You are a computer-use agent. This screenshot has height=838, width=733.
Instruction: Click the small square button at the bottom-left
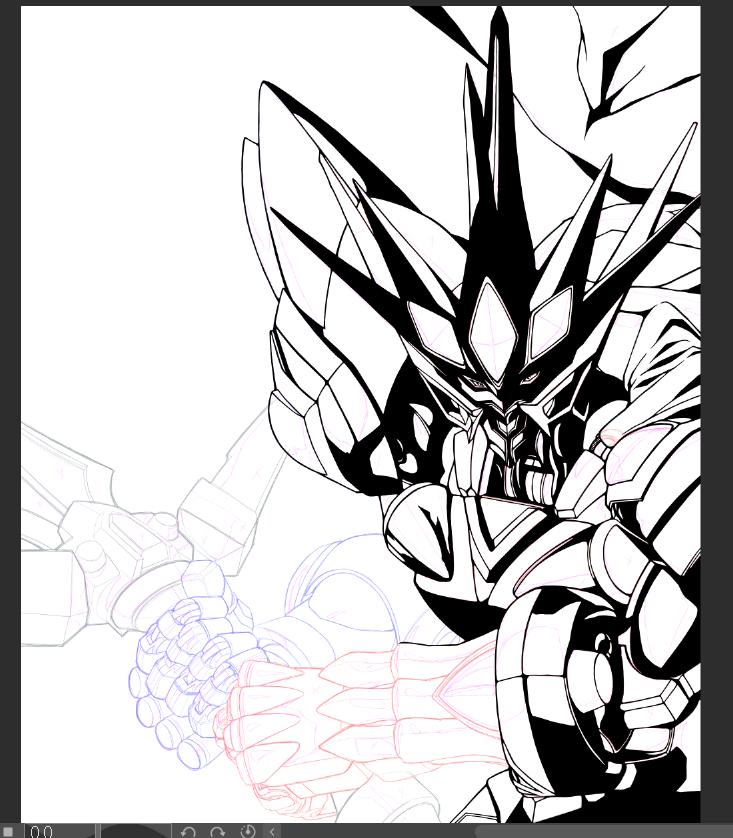[x=9, y=832]
